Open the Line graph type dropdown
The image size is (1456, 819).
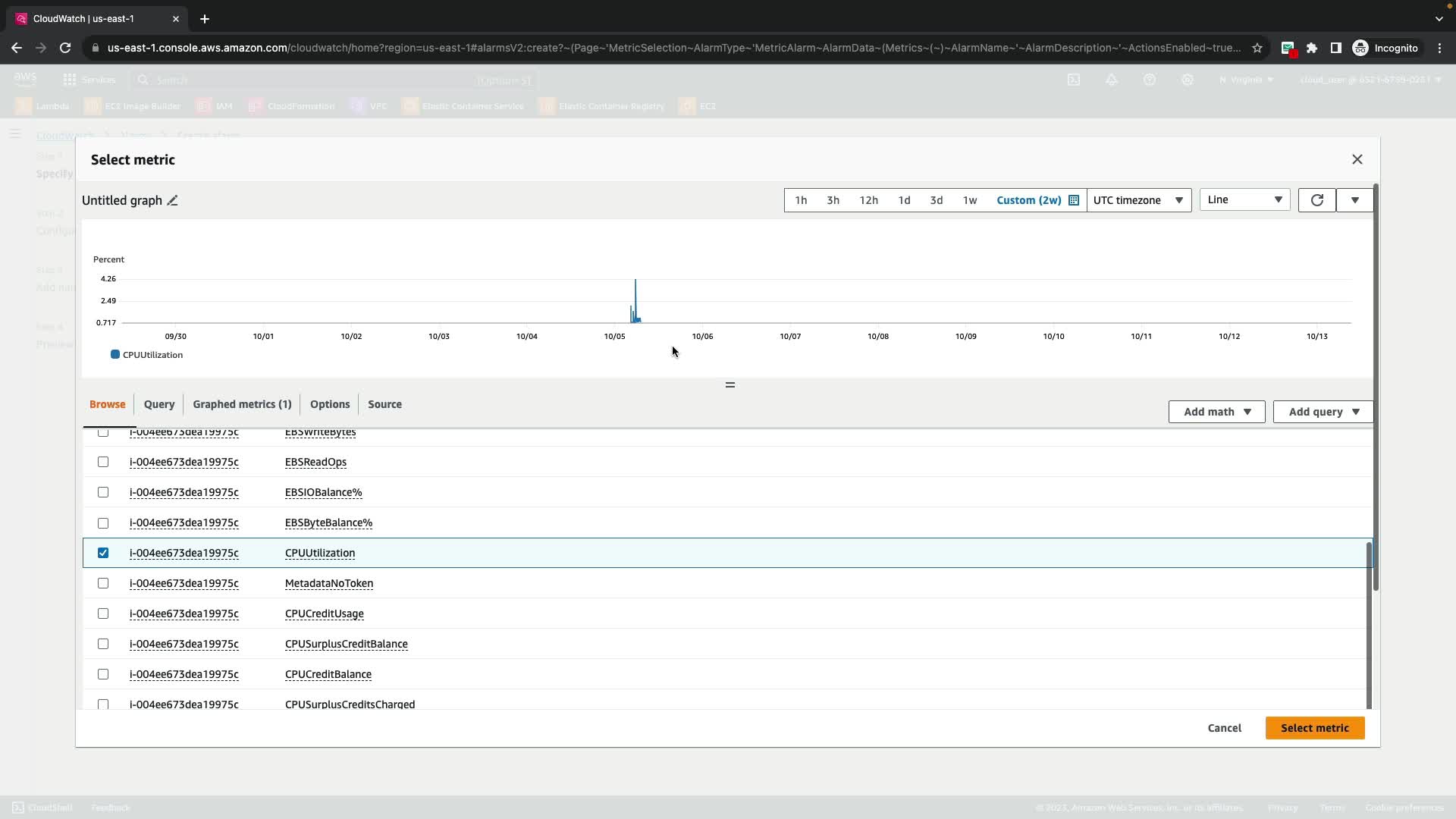(1244, 199)
